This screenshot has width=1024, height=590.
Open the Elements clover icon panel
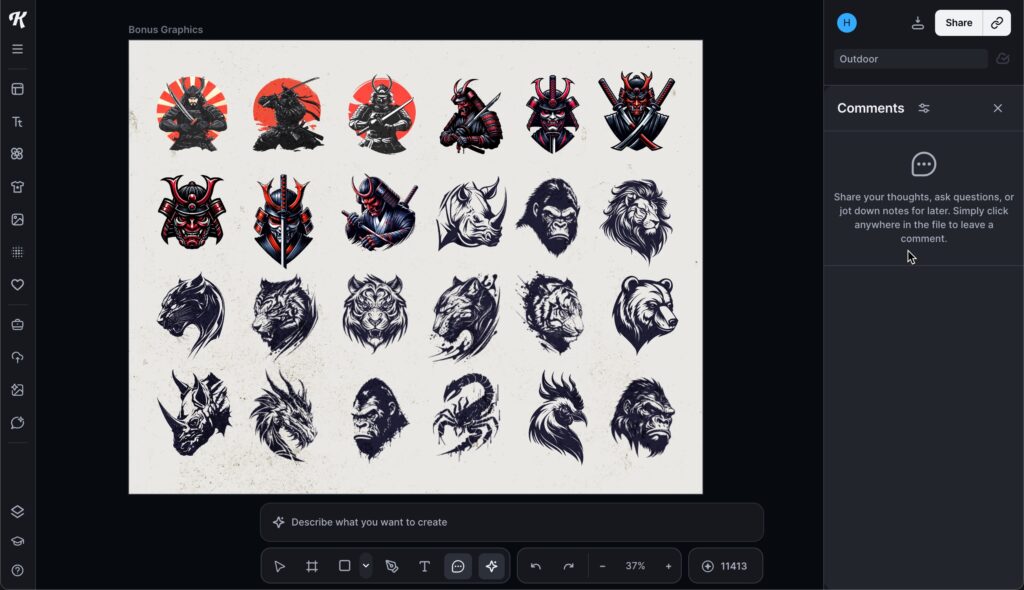tap(18, 154)
